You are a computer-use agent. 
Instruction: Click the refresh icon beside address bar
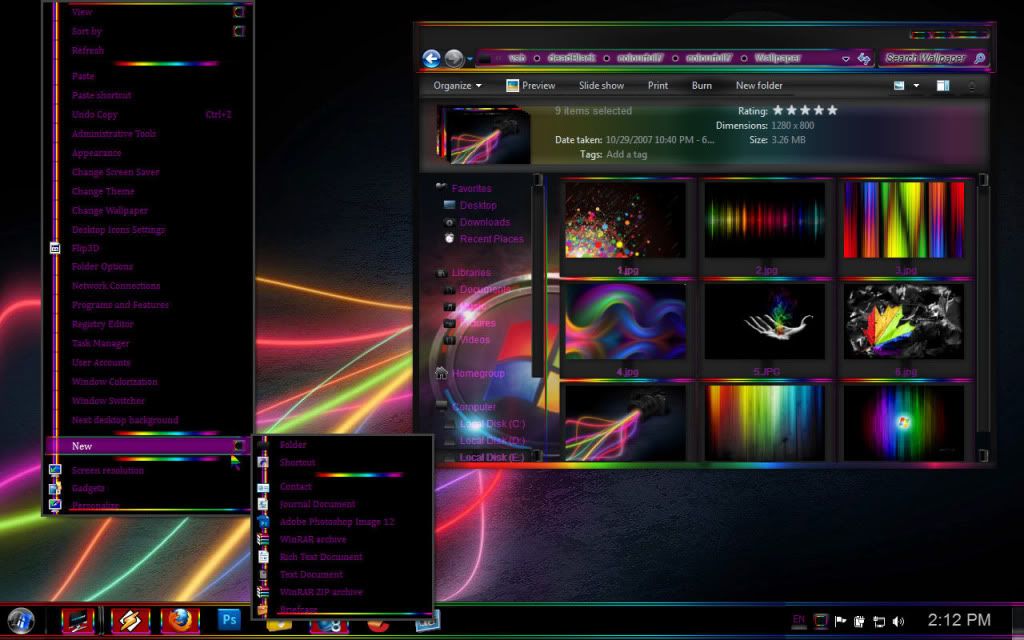pyautogui.click(x=863, y=59)
